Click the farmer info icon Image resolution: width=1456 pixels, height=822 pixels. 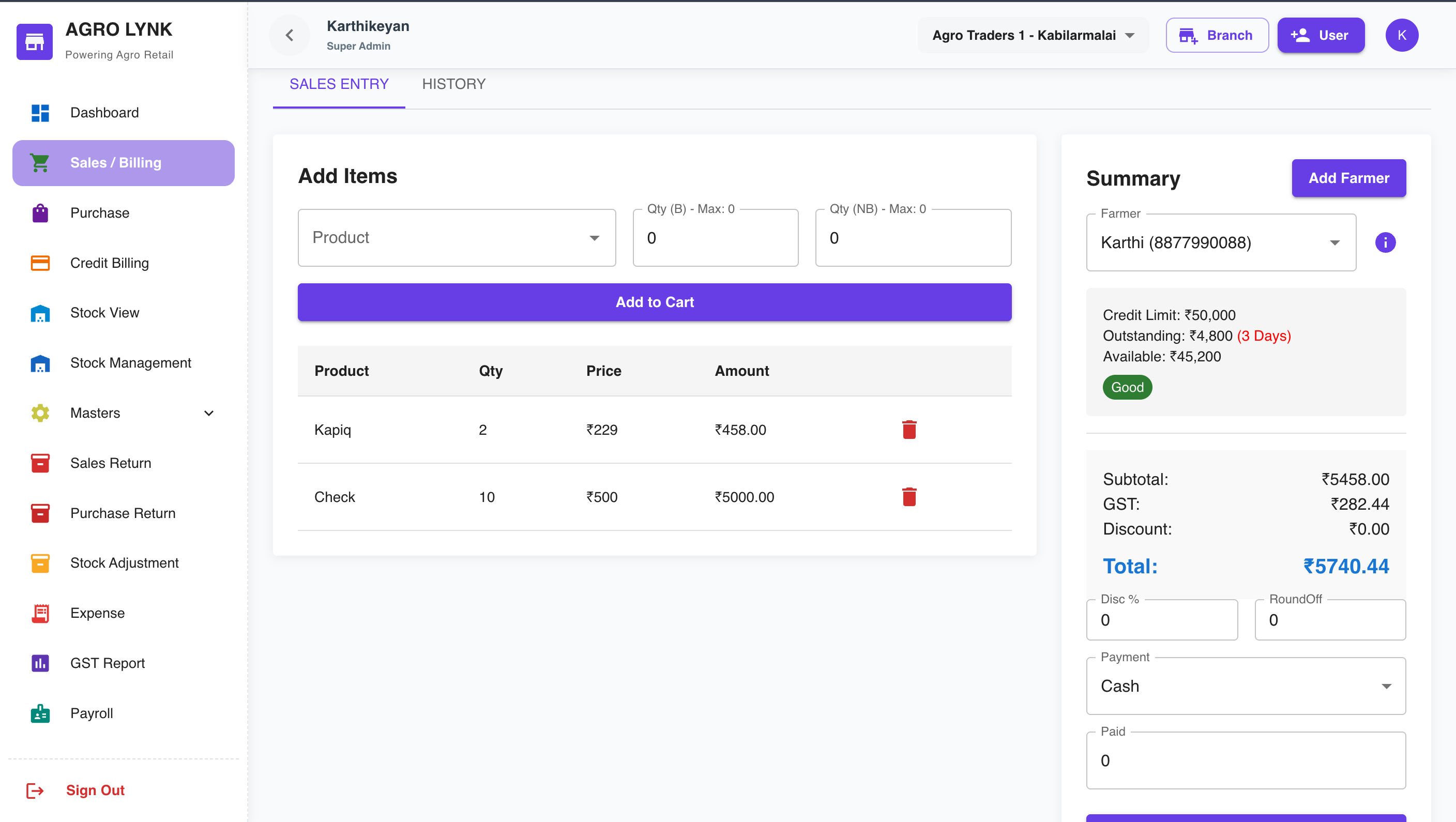[x=1385, y=242]
